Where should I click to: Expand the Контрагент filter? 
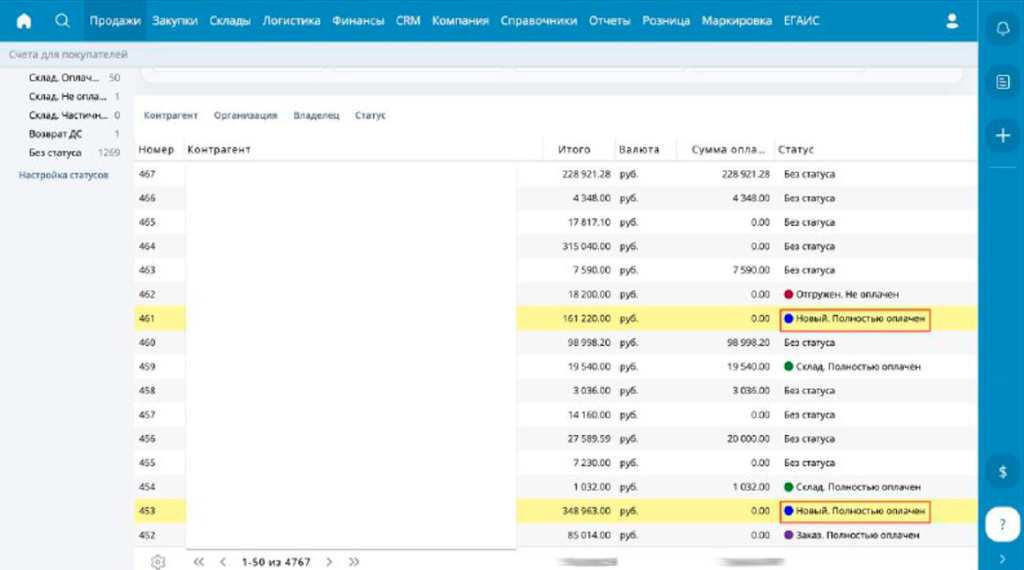pos(171,116)
